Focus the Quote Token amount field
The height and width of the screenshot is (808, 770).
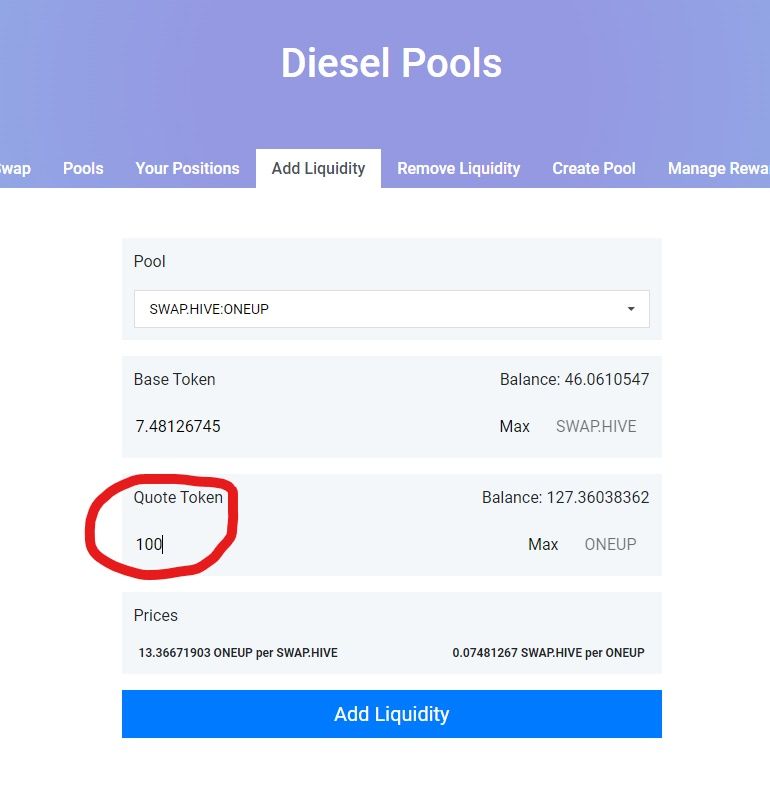325,544
